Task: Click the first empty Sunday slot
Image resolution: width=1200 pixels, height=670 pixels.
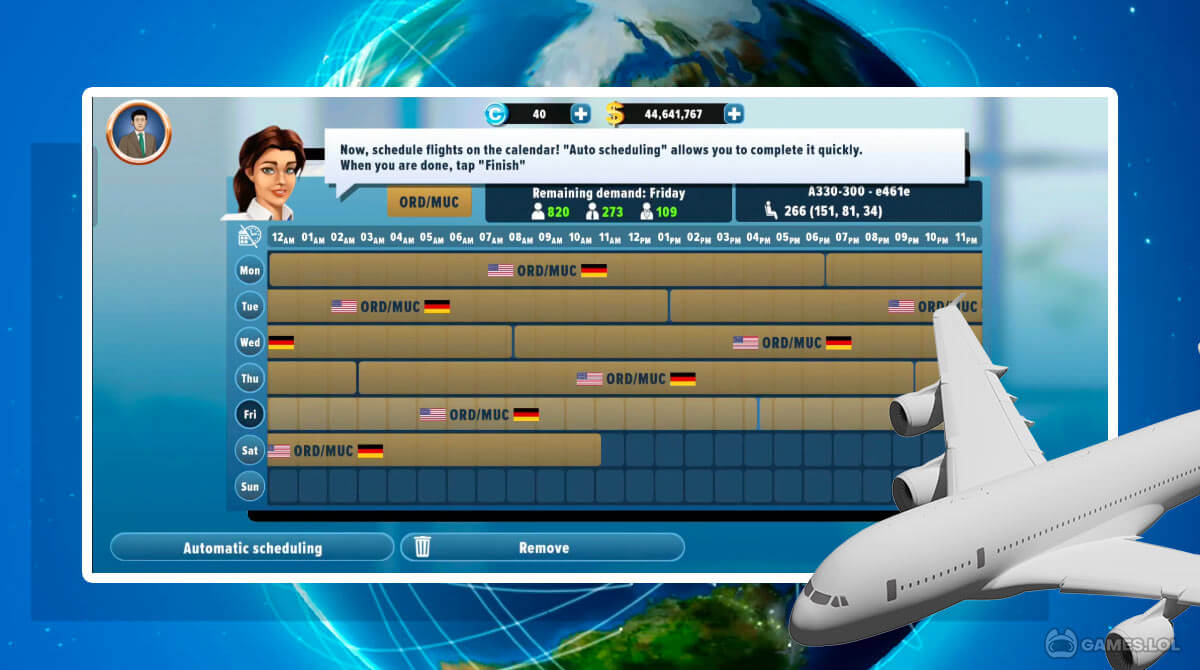Action: pyautogui.click(x=283, y=486)
